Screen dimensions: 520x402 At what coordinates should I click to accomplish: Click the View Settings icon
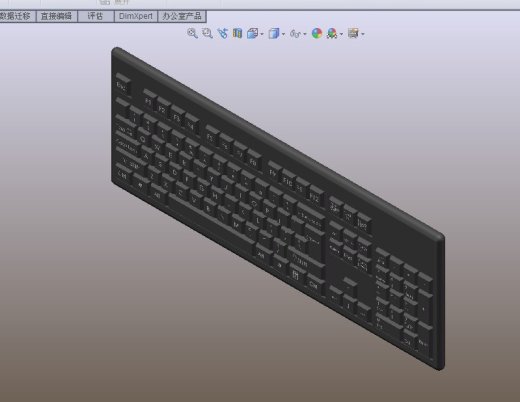tap(353, 33)
